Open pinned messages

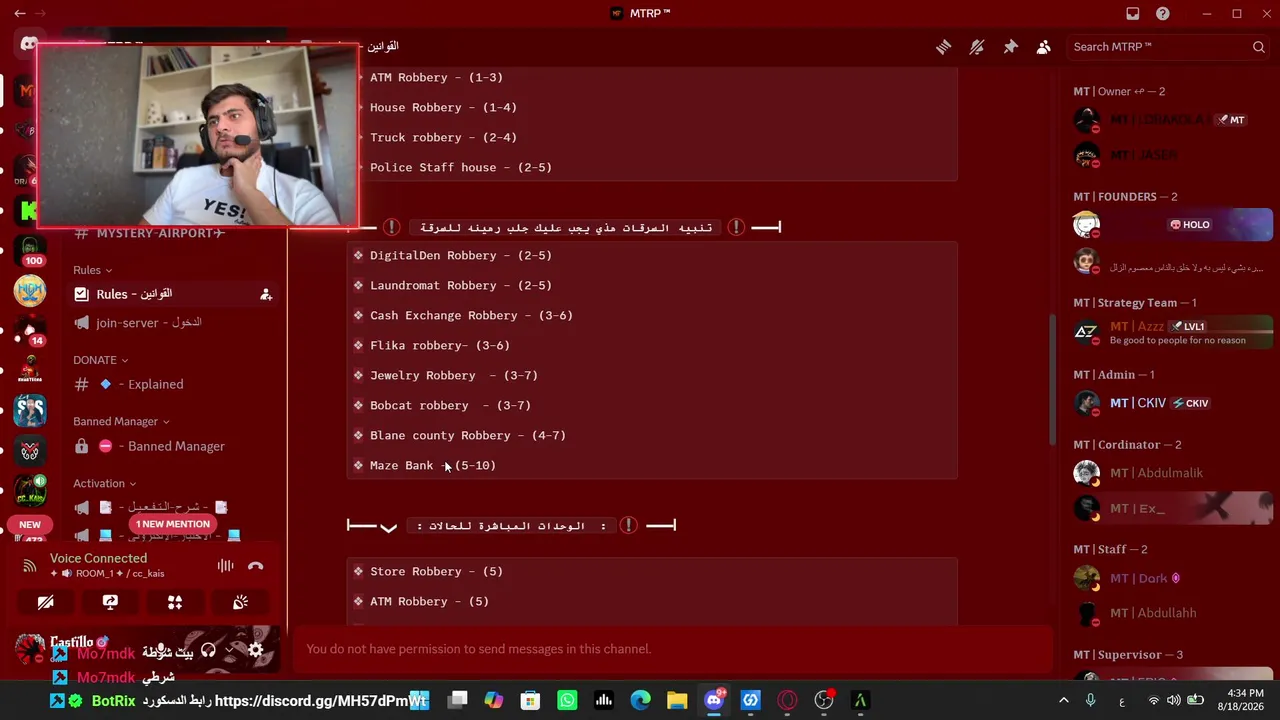point(1010,47)
